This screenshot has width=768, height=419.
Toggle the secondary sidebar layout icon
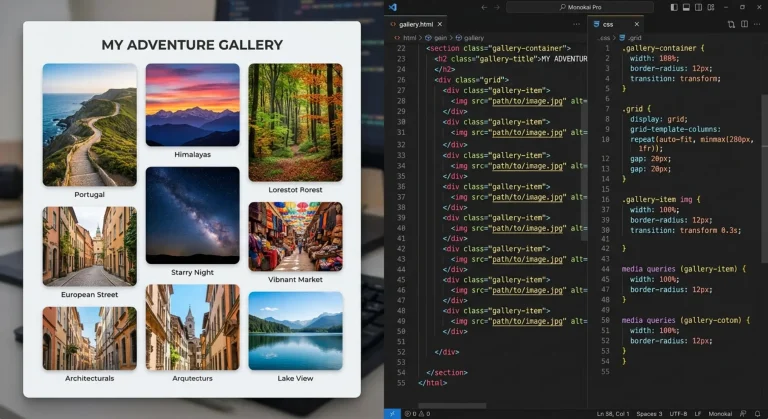click(698, 7)
